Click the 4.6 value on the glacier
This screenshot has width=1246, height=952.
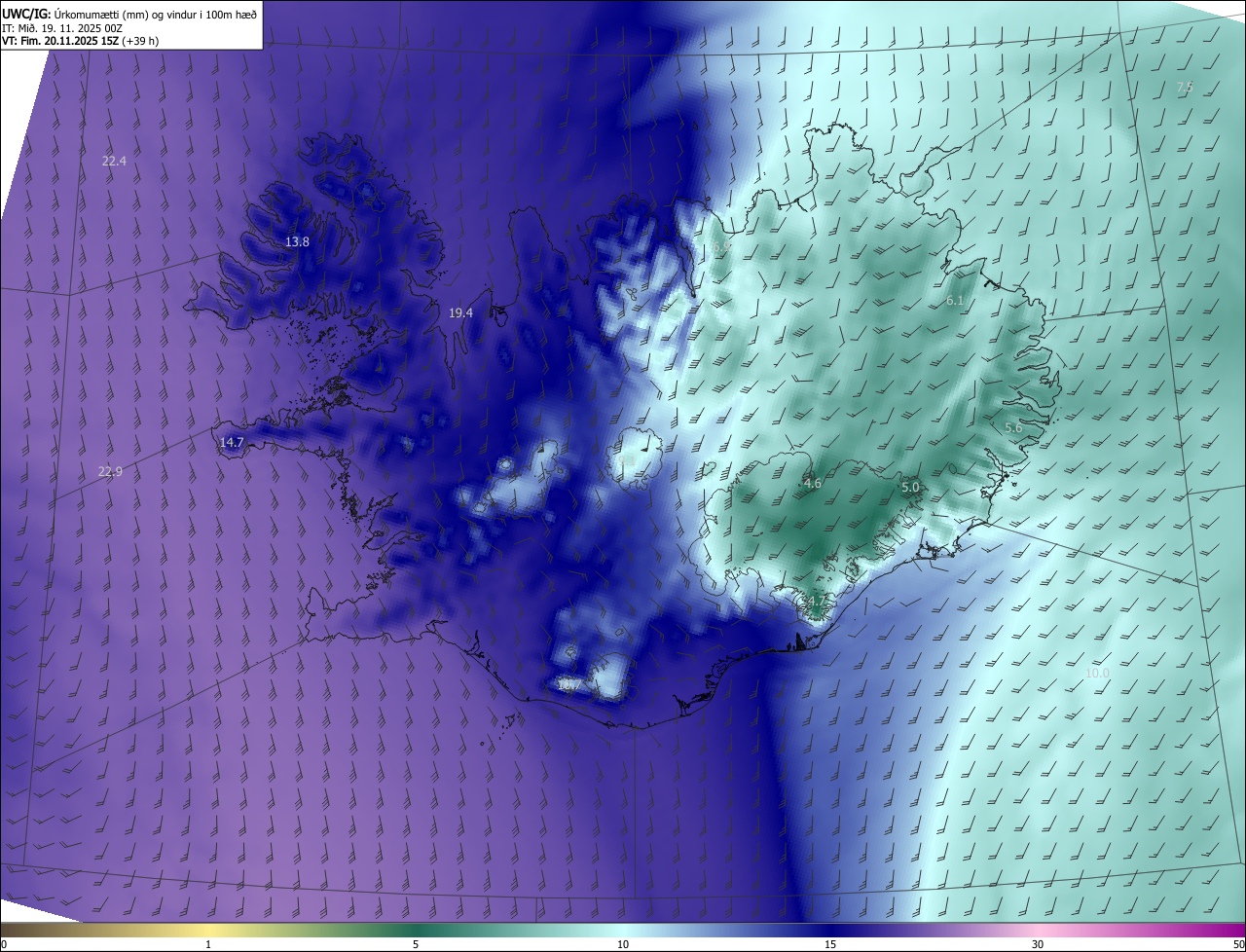point(812,483)
